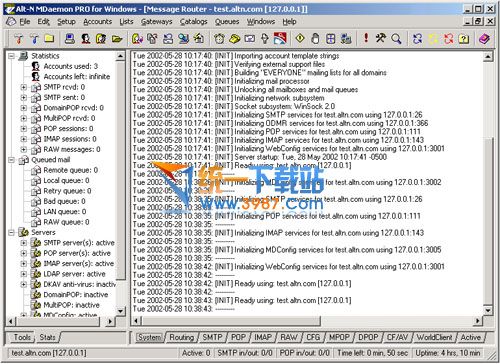Collapse the Queued mail node

(x=11, y=160)
